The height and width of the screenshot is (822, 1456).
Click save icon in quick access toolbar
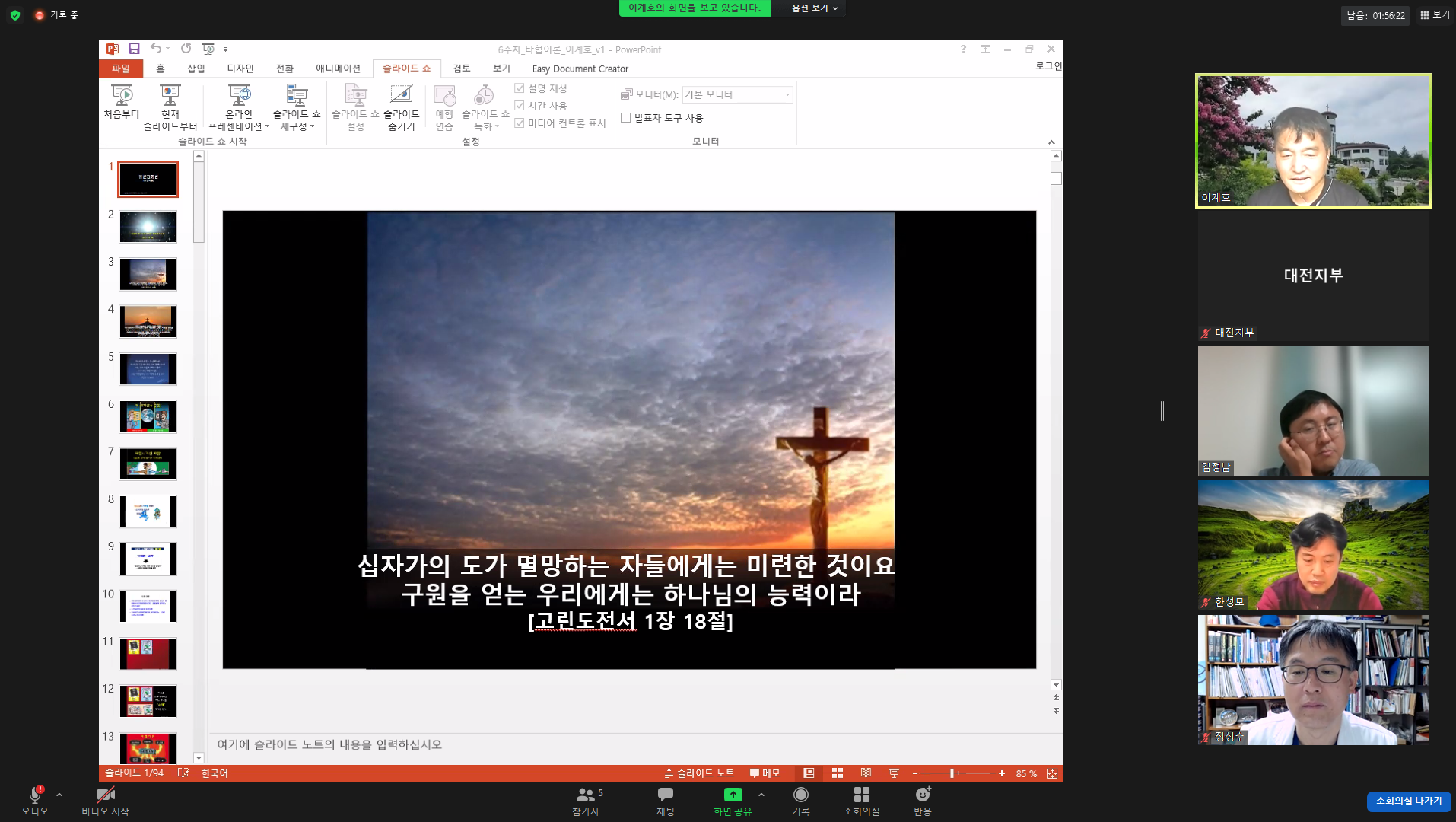(134, 49)
